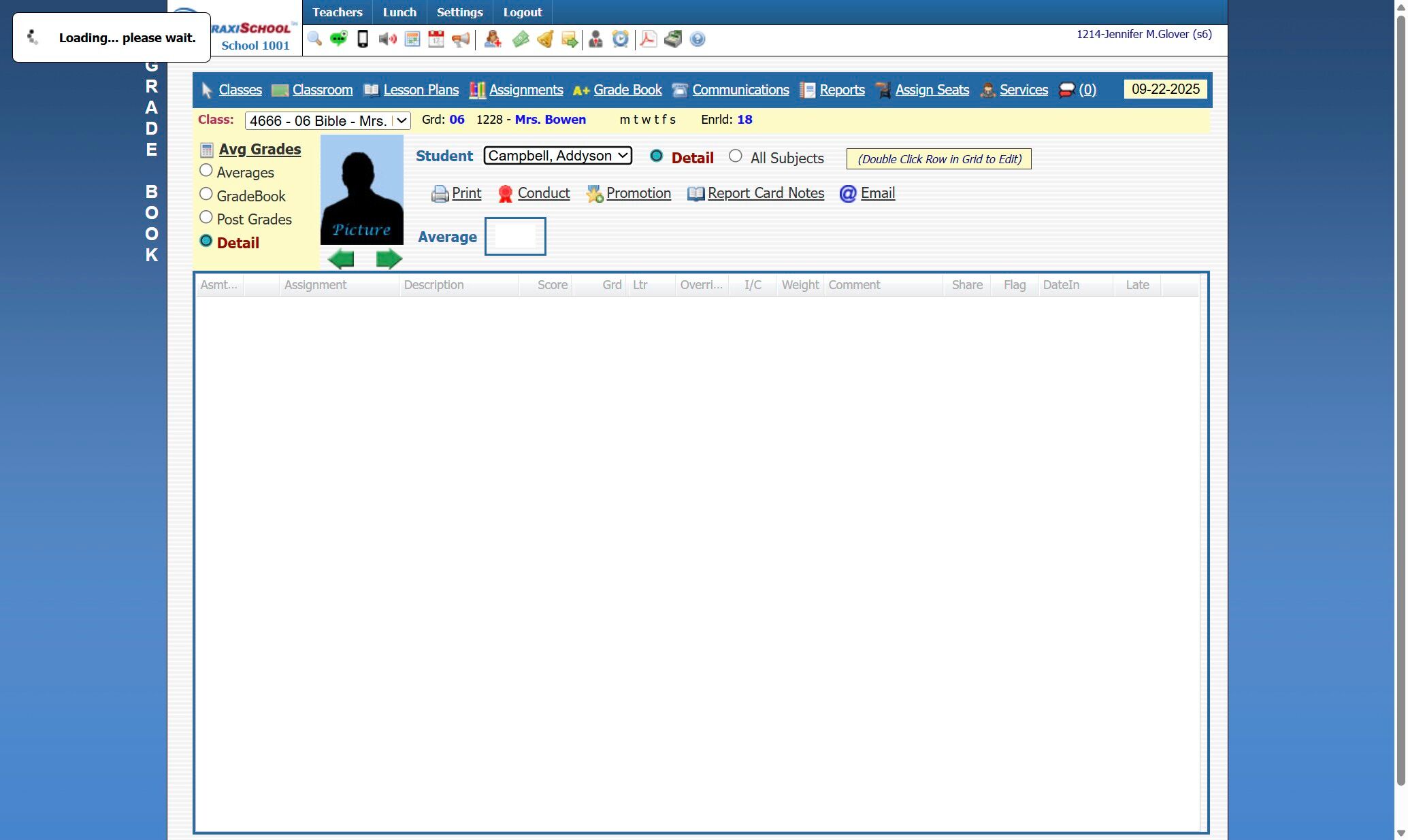This screenshot has height=840, width=1408.
Task: Click the magnifying glass search icon
Action: [x=314, y=39]
